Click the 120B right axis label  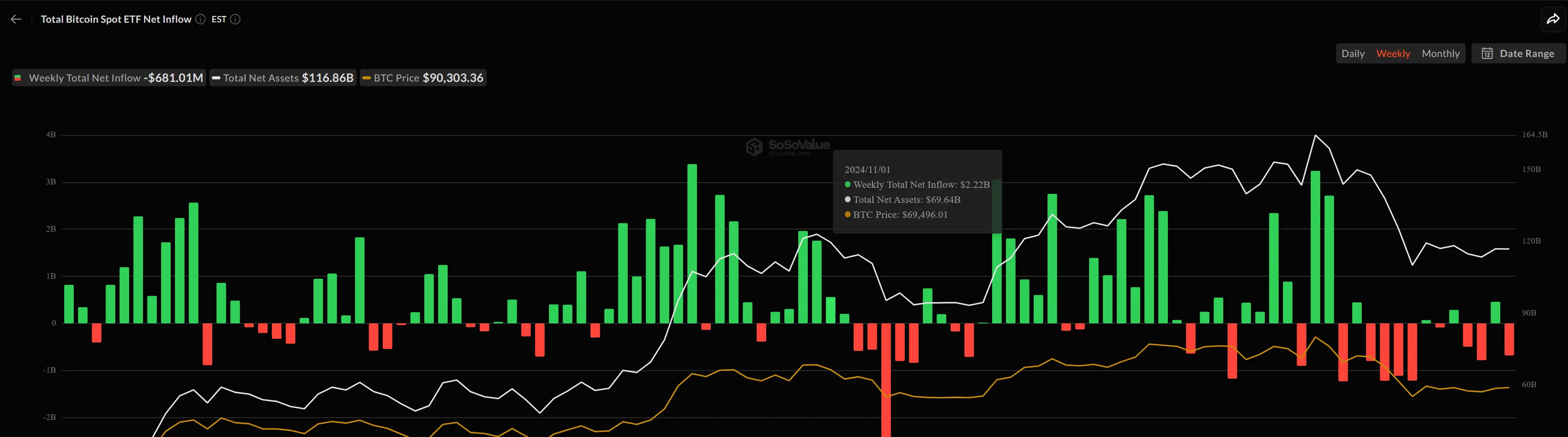tap(1532, 241)
